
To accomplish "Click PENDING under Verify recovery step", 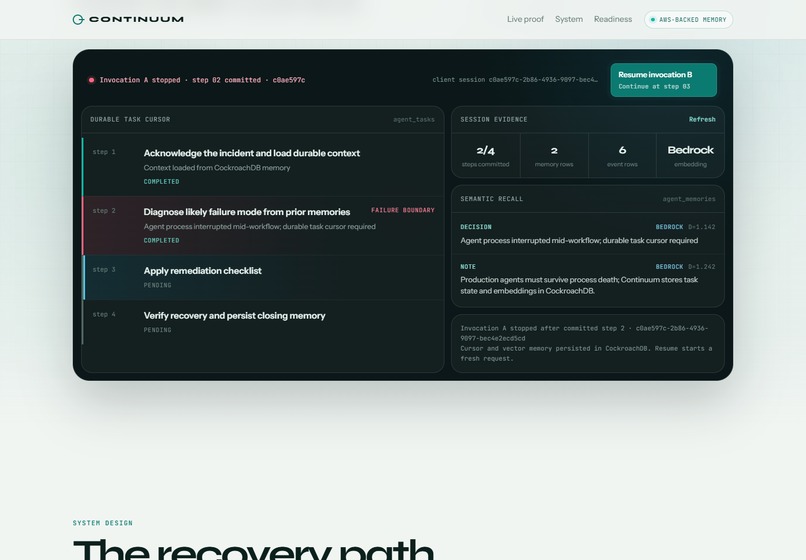I will coord(157,330).
